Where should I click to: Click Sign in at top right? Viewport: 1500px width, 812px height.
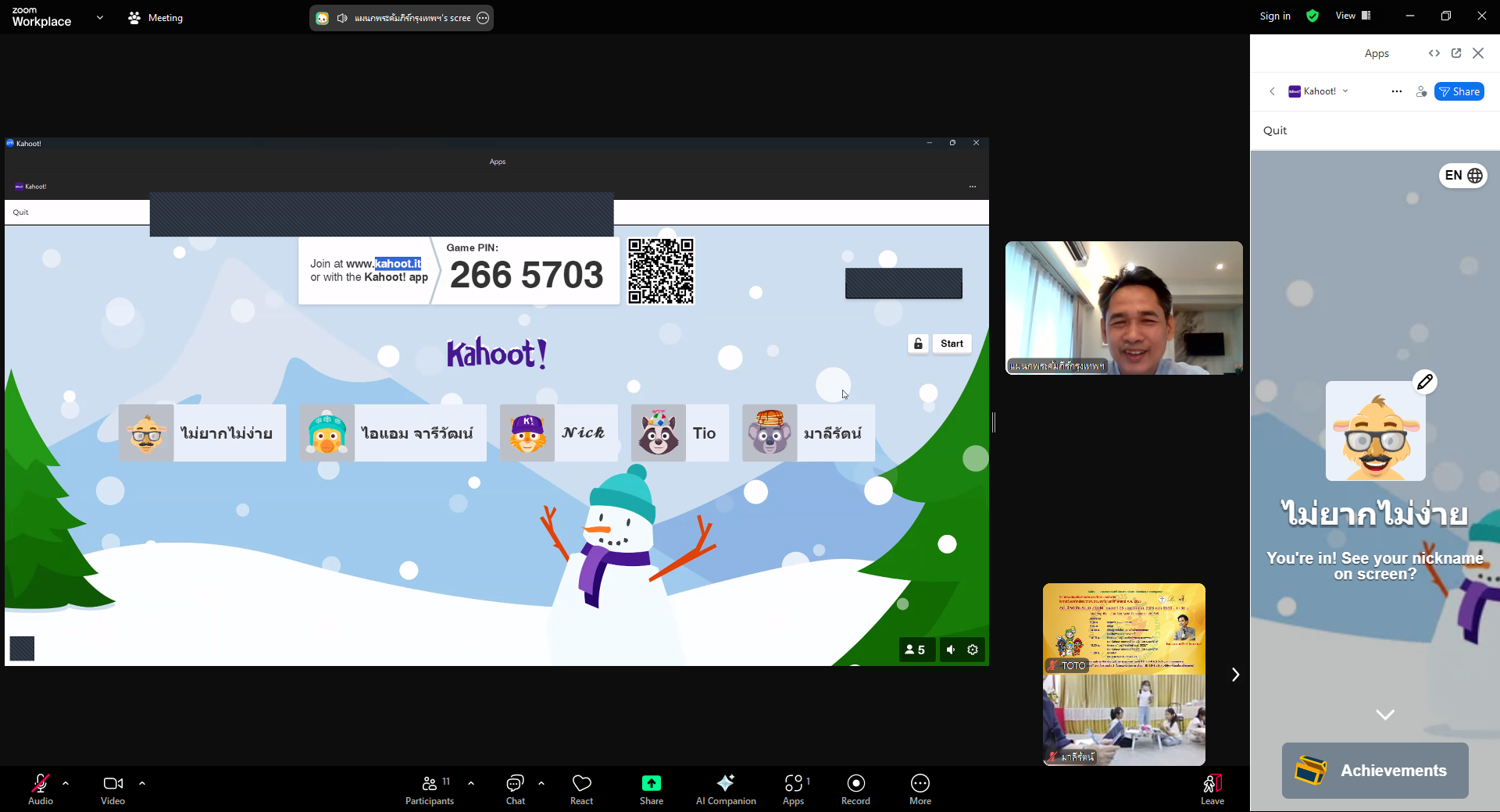pos(1275,16)
